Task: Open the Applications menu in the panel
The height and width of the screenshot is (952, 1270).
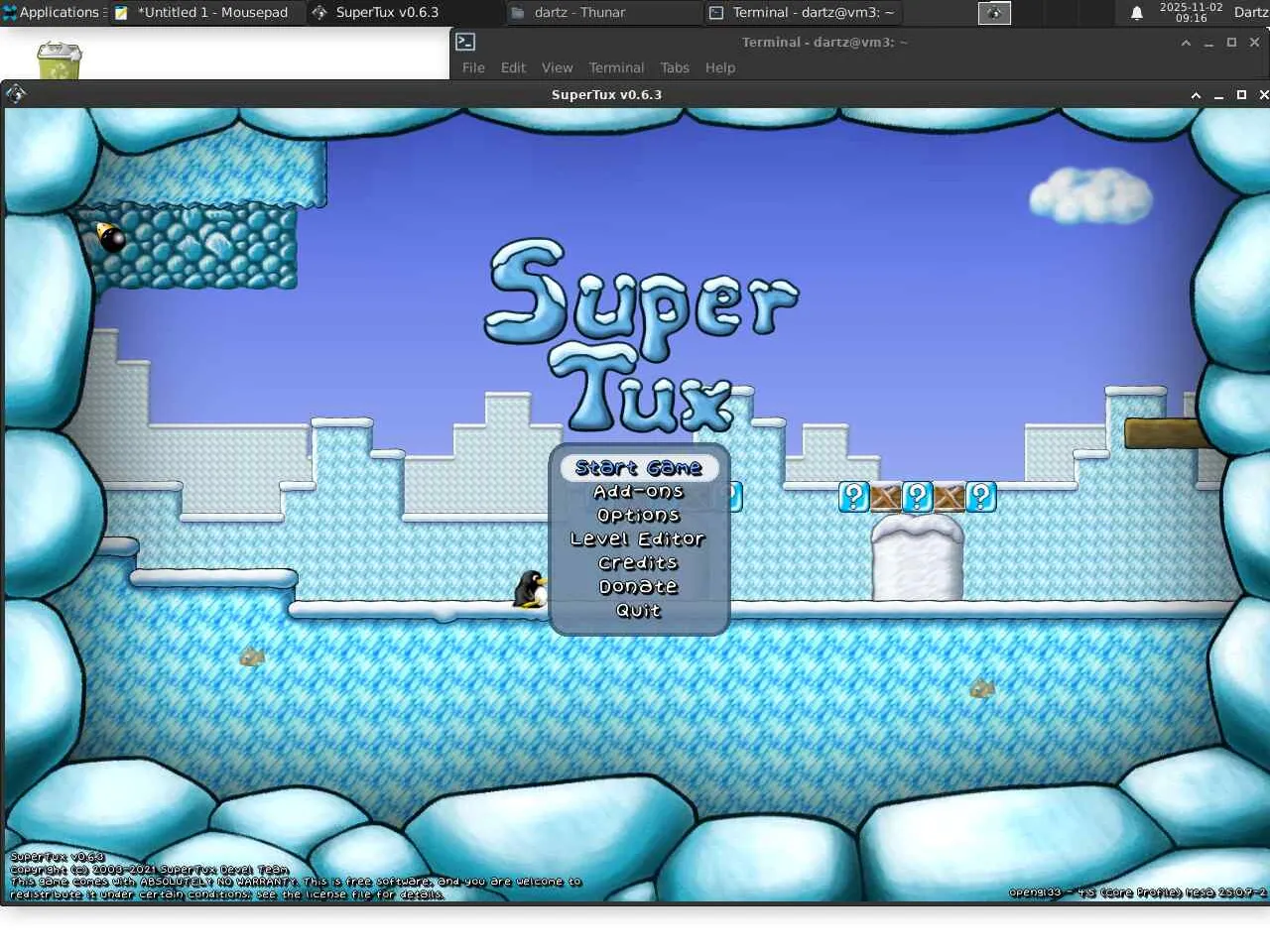Action: point(52,12)
